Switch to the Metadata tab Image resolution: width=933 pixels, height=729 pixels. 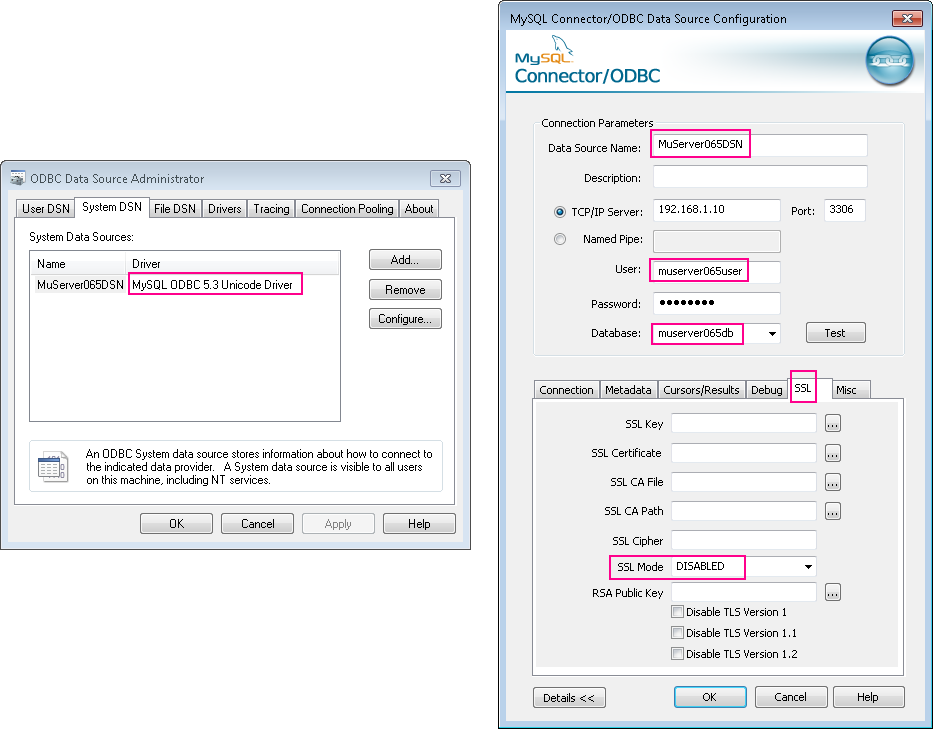point(628,390)
